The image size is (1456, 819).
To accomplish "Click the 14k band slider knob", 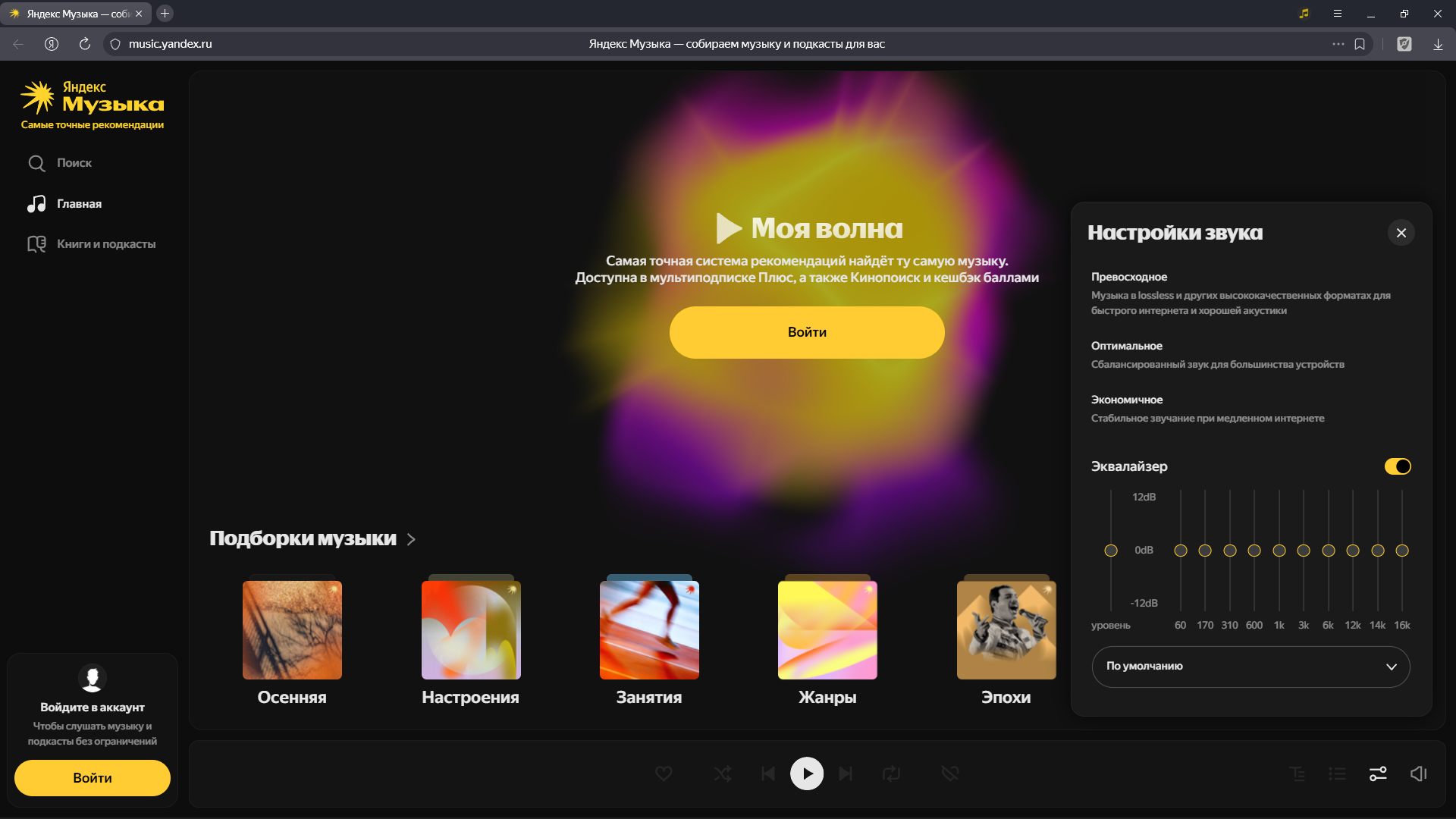I will (1378, 551).
